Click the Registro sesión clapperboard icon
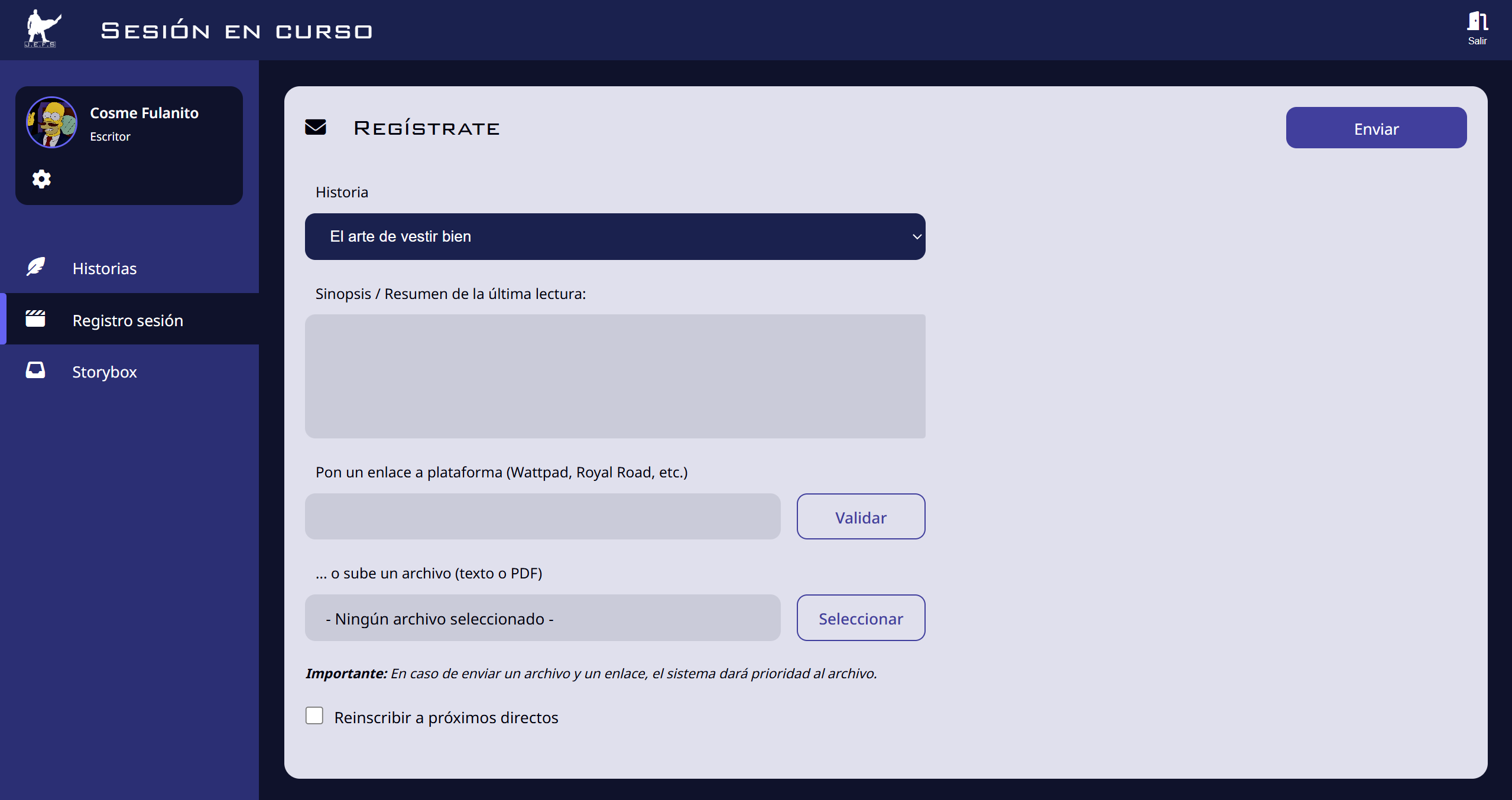Screen dimensions: 1512x800 coord(35,318)
